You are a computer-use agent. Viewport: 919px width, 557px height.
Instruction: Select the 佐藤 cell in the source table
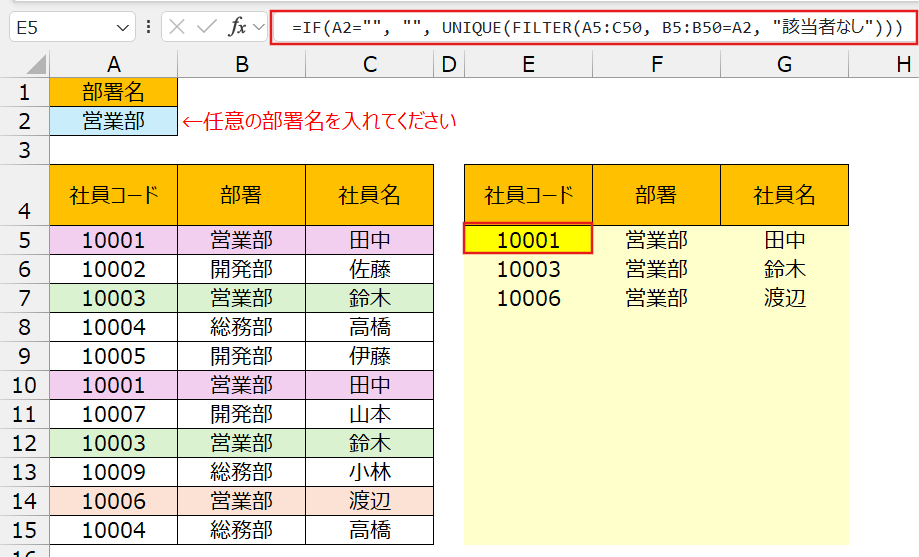370,269
